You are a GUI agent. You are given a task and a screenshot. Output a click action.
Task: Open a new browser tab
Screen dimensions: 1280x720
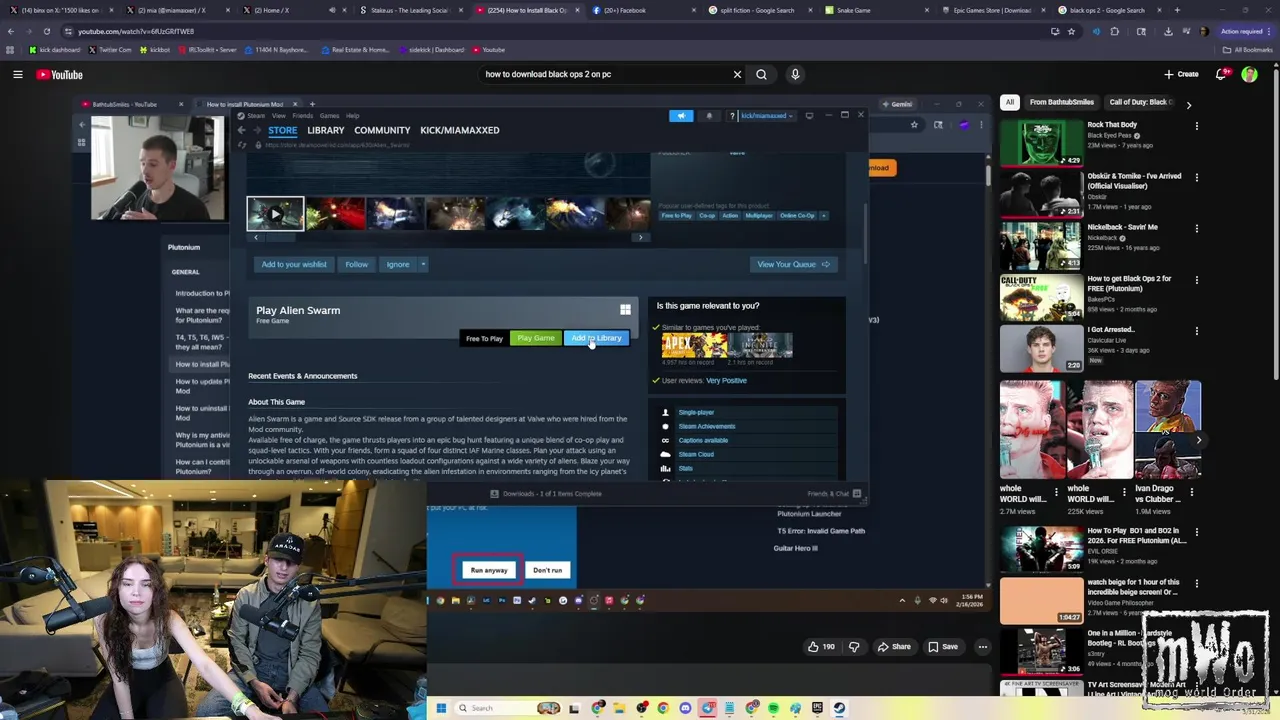[1177, 10]
